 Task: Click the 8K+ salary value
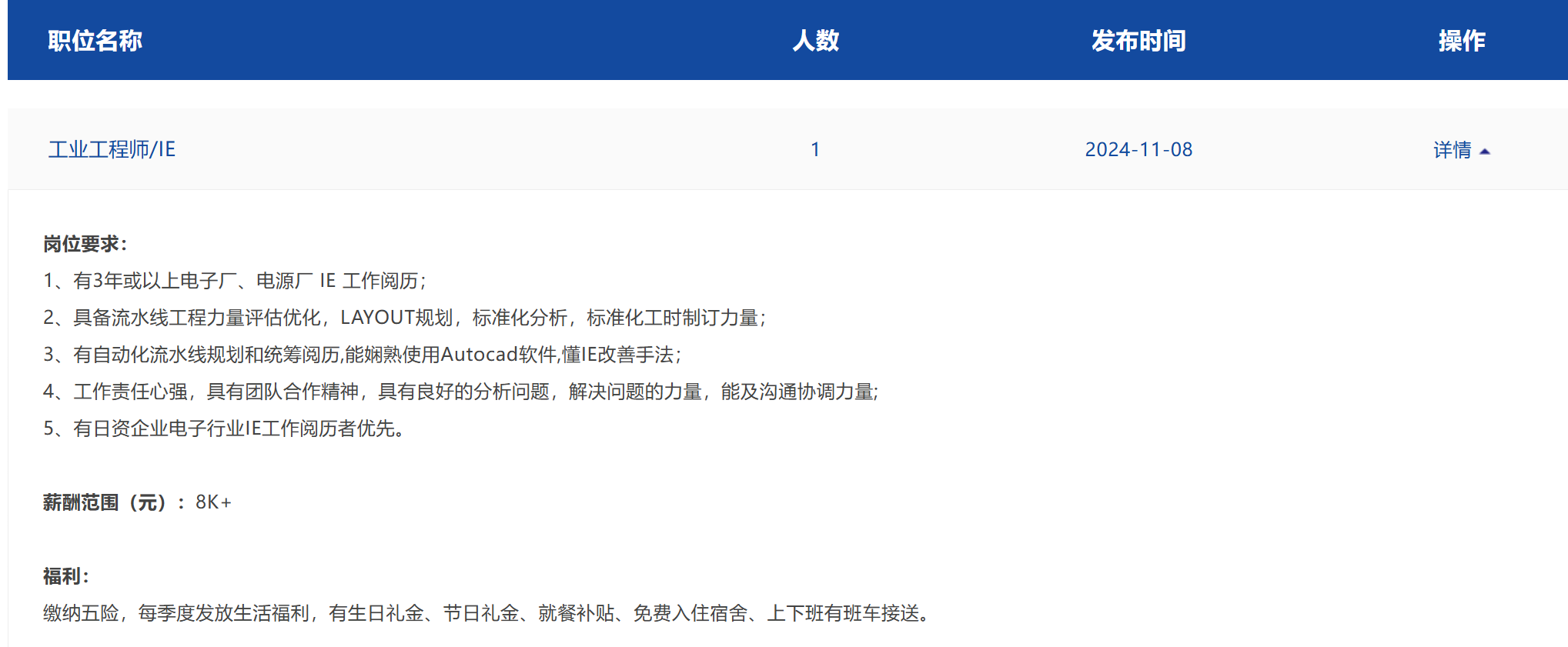[x=213, y=502]
